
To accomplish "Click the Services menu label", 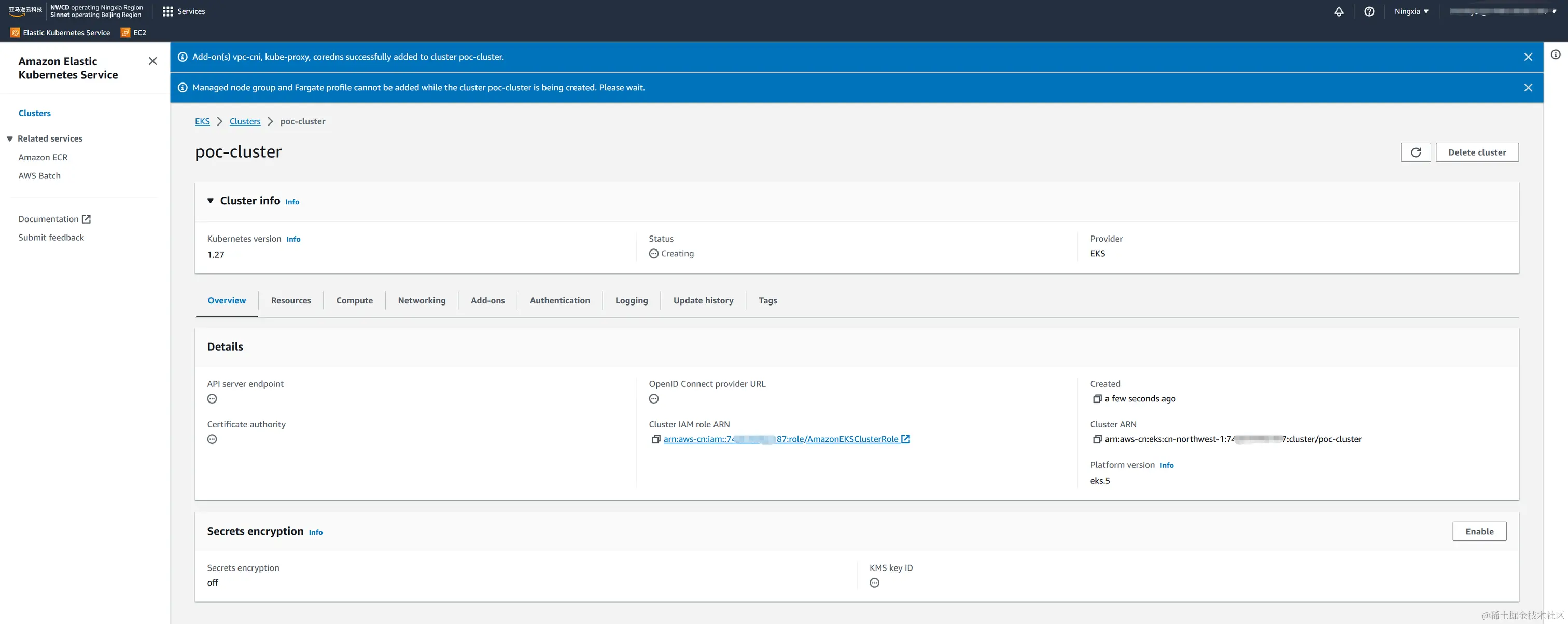I will coord(191,11).
